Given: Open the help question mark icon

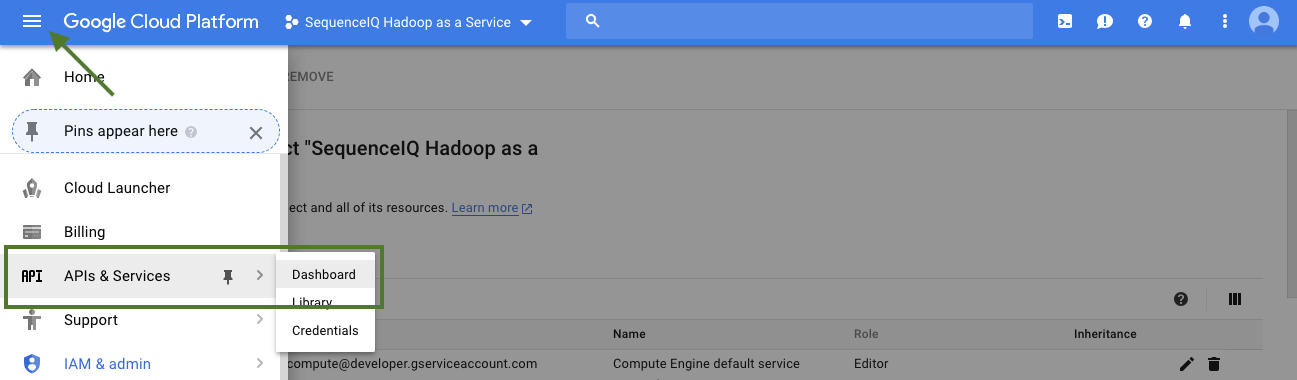Looking at the screenshot, I should [x=1145, y=21].
